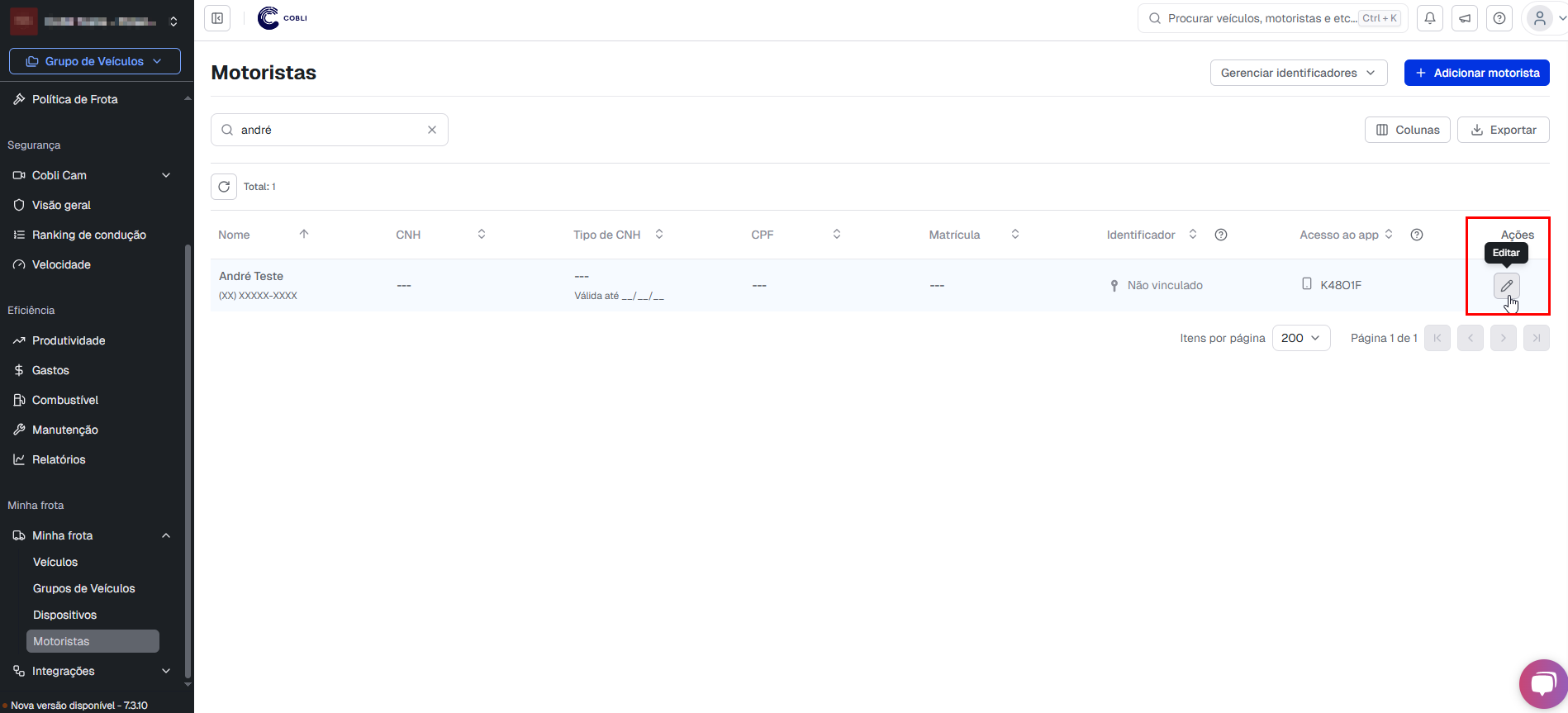The image size is (1568, 713).
Task: Sort table by CNH column
Action: (482, 234)
